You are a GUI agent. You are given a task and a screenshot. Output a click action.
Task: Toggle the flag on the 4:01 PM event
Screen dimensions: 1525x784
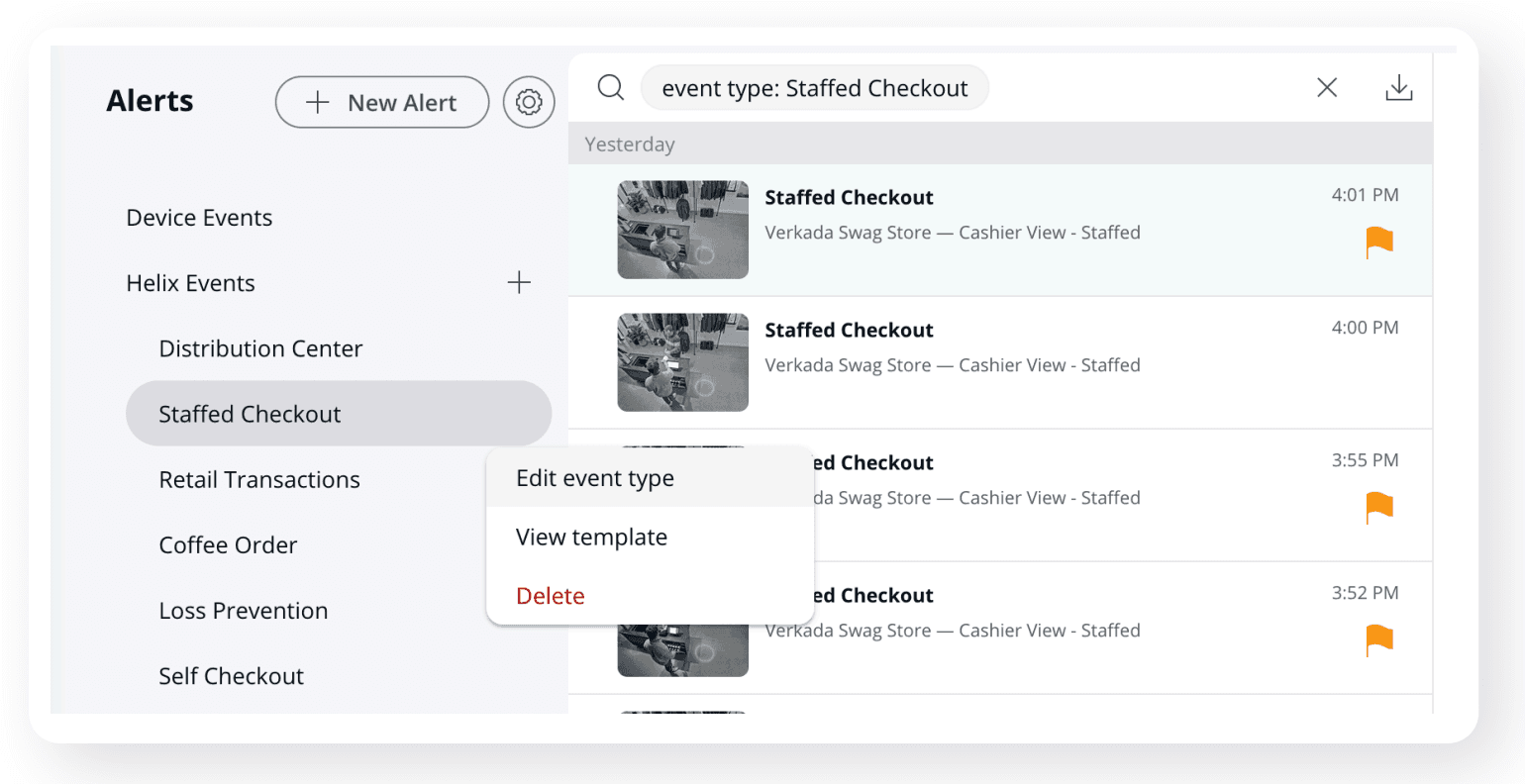point(1379,243)
